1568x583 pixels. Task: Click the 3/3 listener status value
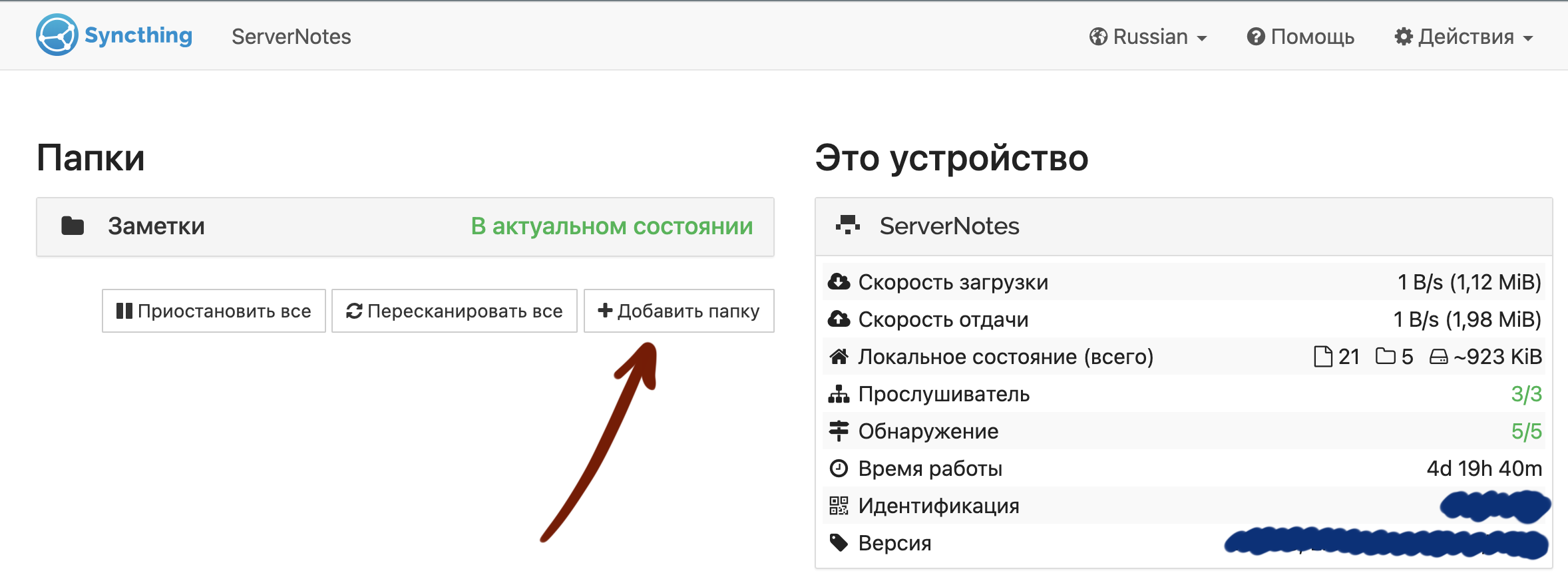coord(1525,394)
